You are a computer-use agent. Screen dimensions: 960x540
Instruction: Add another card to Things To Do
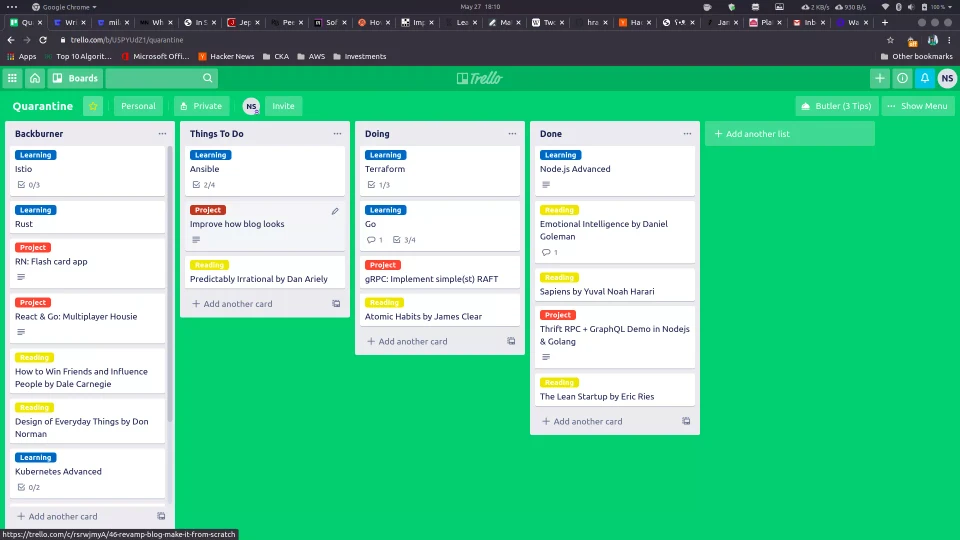coord(233,304)
